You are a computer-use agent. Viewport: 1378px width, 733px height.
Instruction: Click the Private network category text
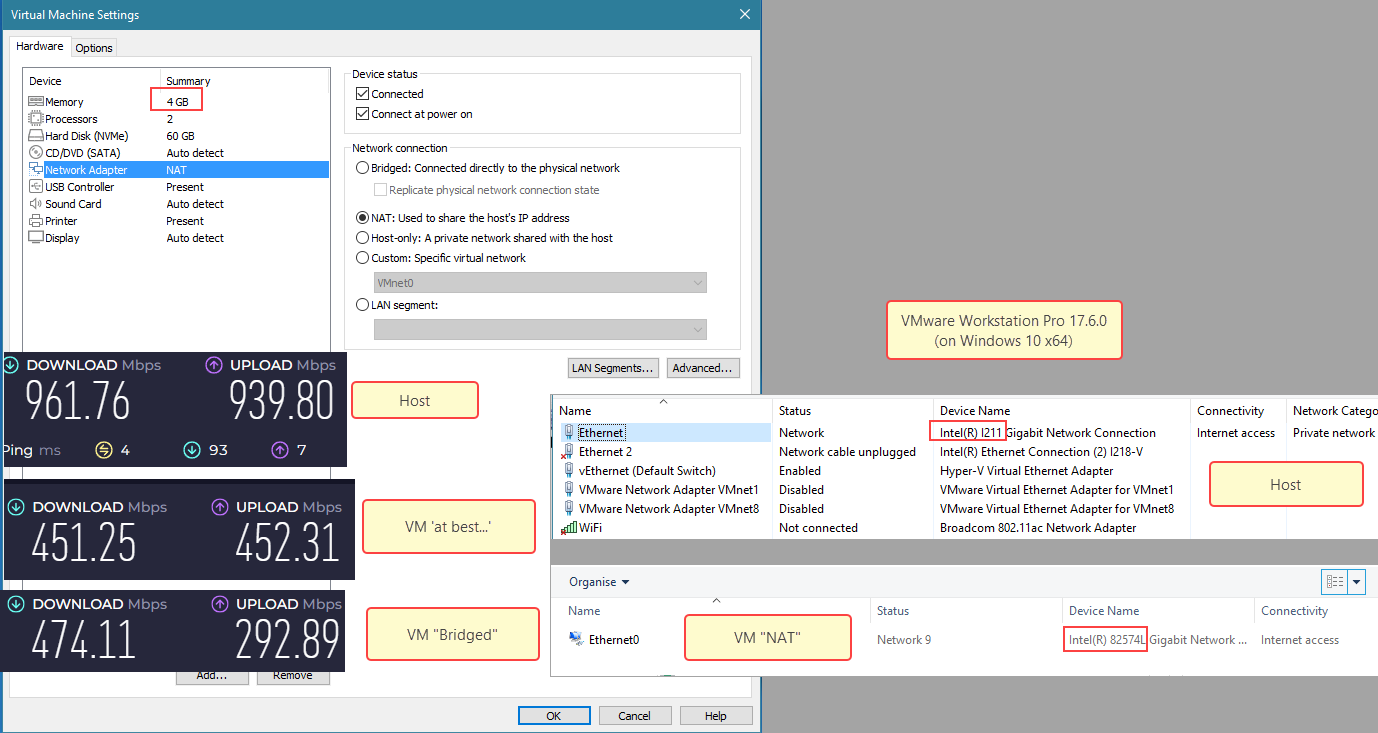pos(1334,433)
